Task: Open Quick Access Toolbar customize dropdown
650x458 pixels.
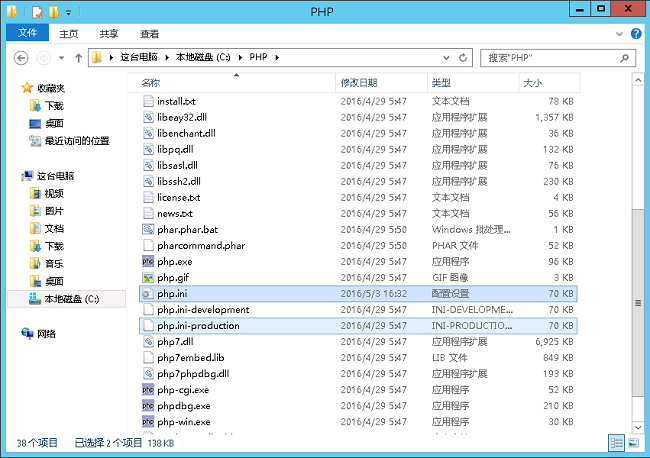Action: coord(68,12)
